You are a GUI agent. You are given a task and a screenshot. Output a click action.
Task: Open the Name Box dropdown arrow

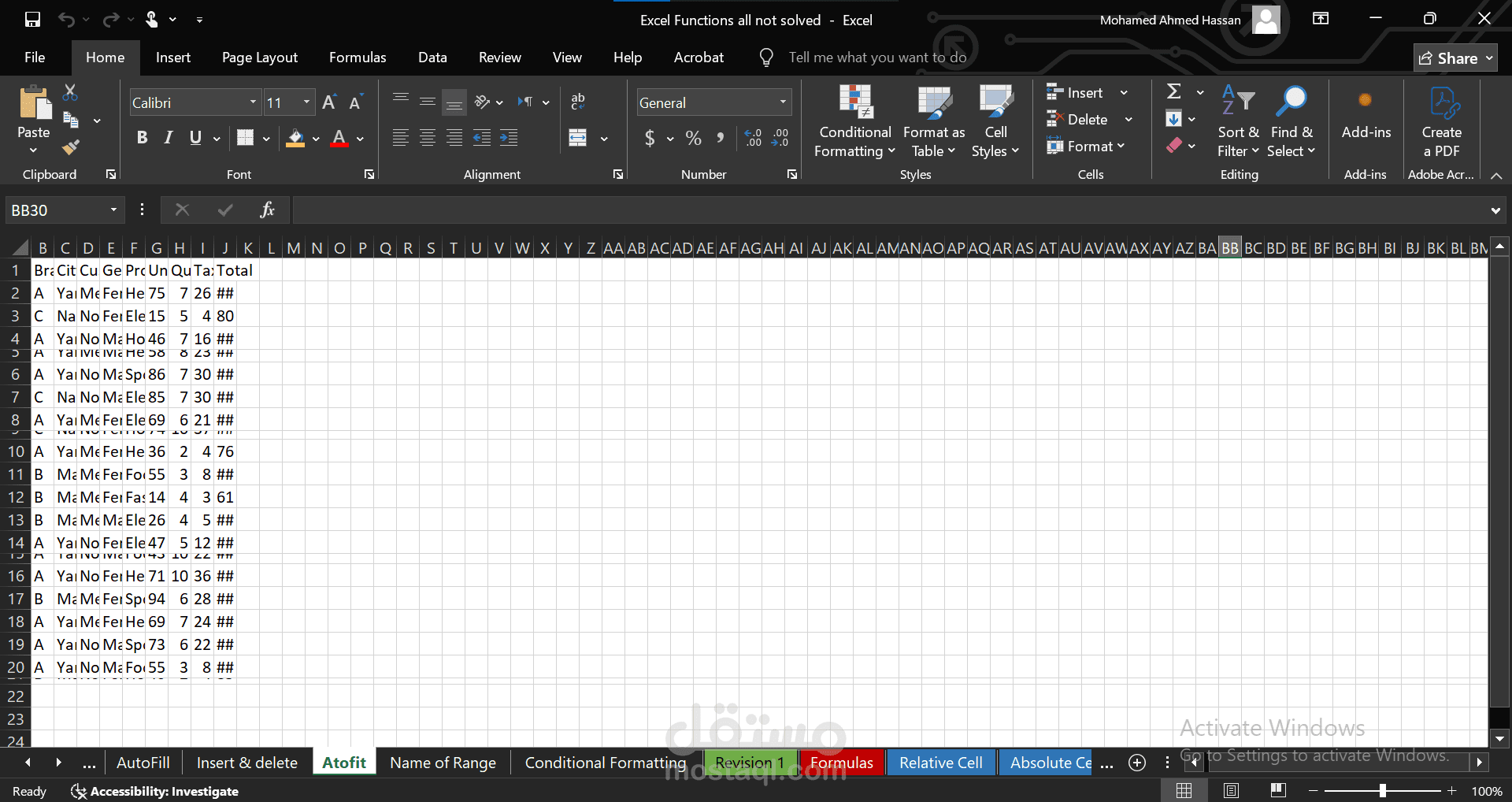coord(113,210)
